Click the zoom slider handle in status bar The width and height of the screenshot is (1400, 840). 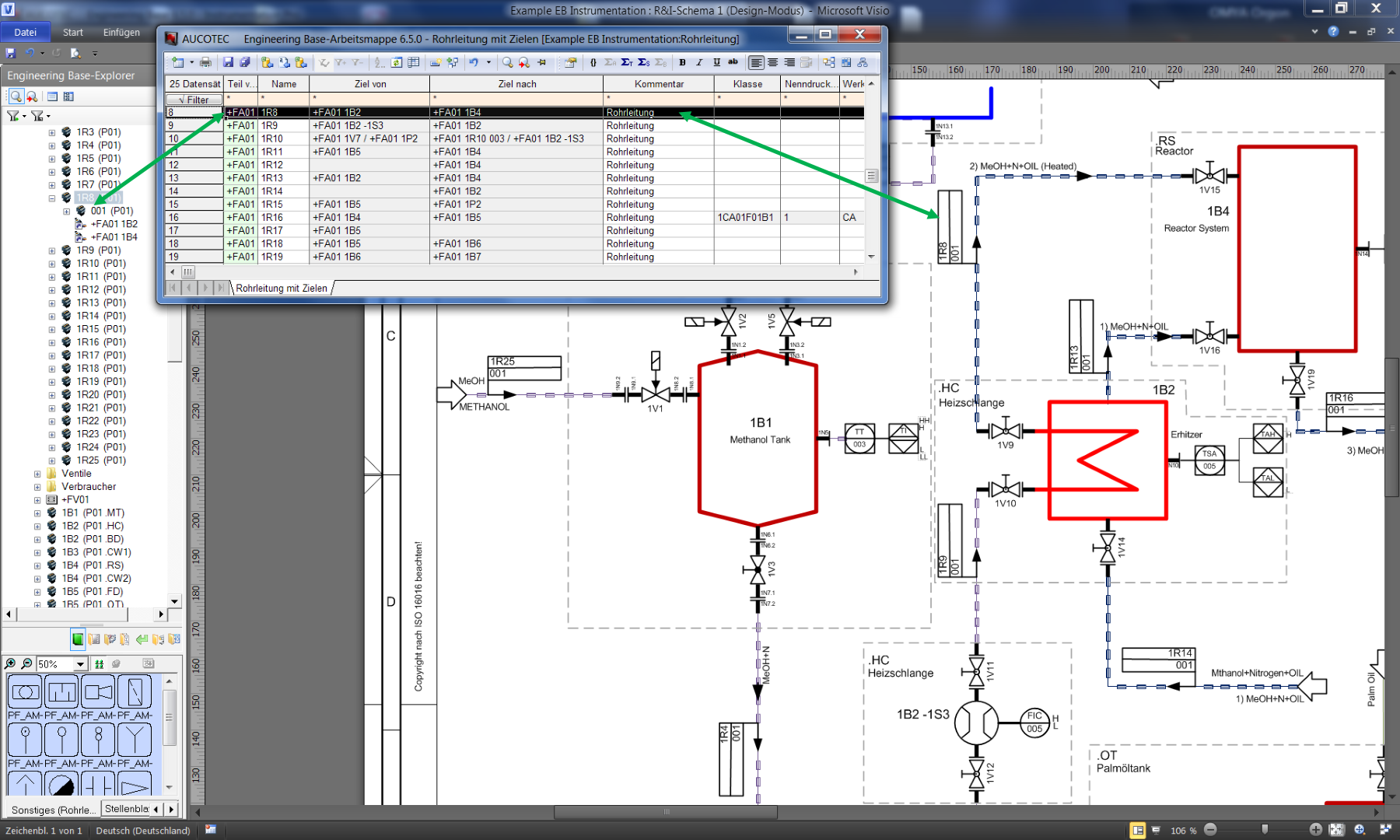[x=1265, y=830]
